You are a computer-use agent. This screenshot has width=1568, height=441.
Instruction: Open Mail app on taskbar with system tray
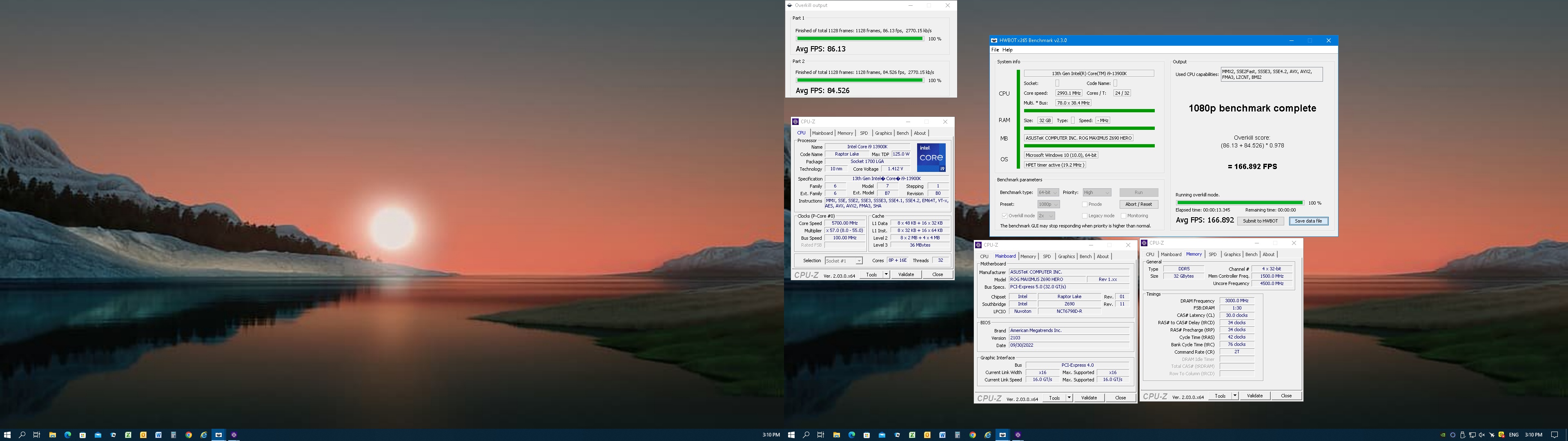point(882,435)
